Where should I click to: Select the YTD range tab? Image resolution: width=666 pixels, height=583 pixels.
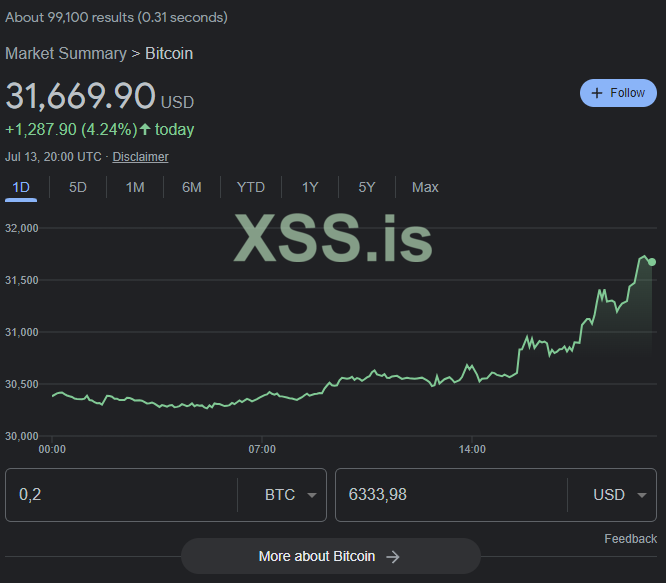pos(251,187)
